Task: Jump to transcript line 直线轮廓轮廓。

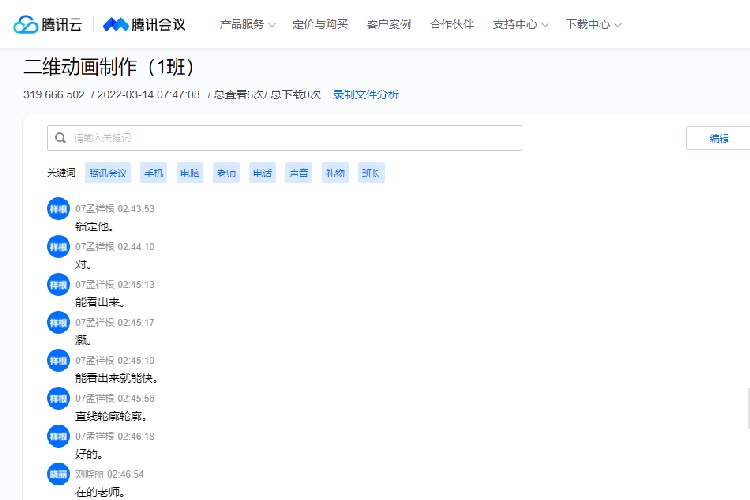Action: point(112,416)
